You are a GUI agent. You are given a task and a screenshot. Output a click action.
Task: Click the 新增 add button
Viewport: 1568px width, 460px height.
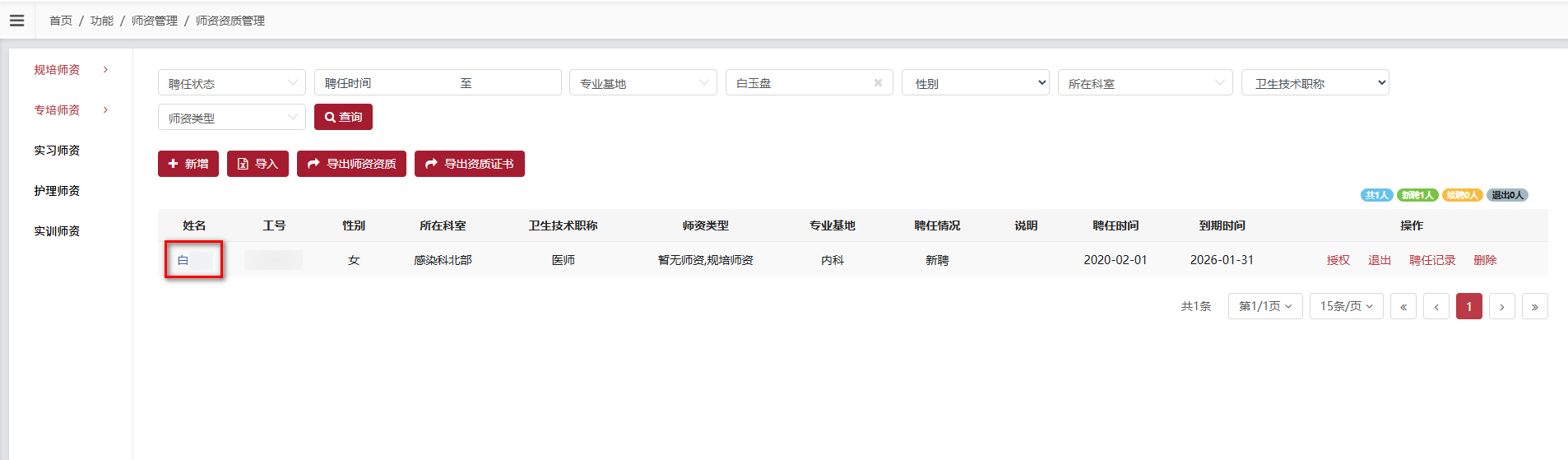click(188, 164)
